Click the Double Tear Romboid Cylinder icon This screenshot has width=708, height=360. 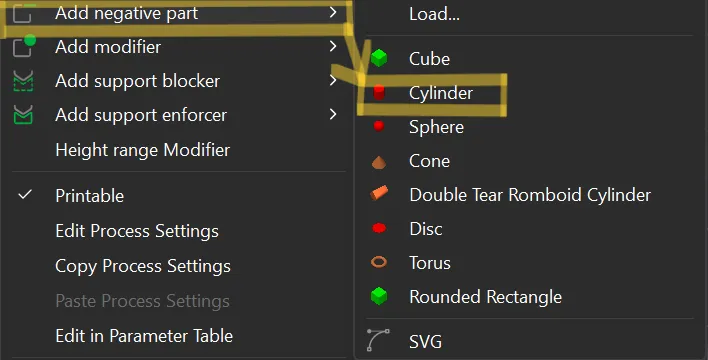tap(379, 193)
